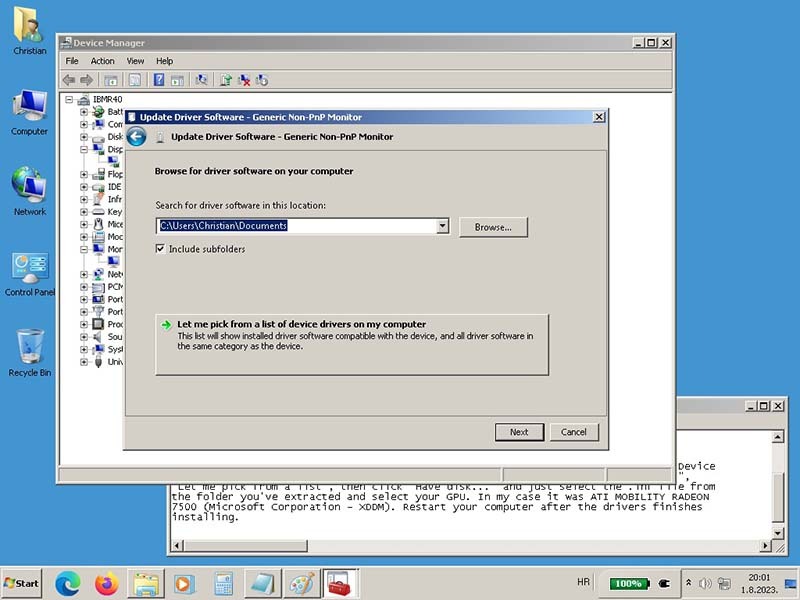Viewport: 800px width, 600px height.
Task: Click the Update driver software toolbar icon
Action: (226, 80)
